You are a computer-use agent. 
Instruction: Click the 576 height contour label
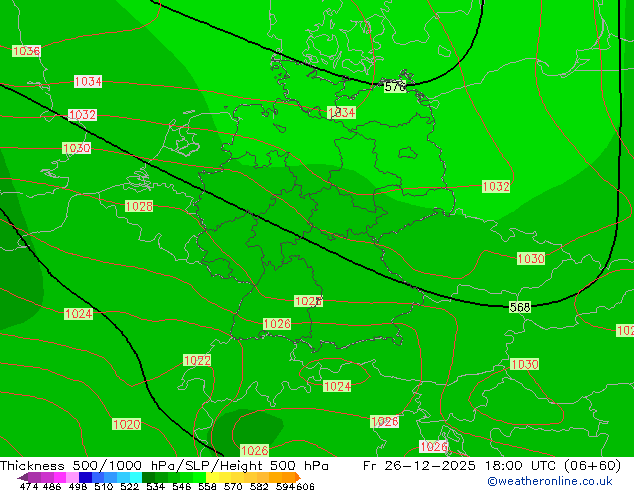click(395, 87)
